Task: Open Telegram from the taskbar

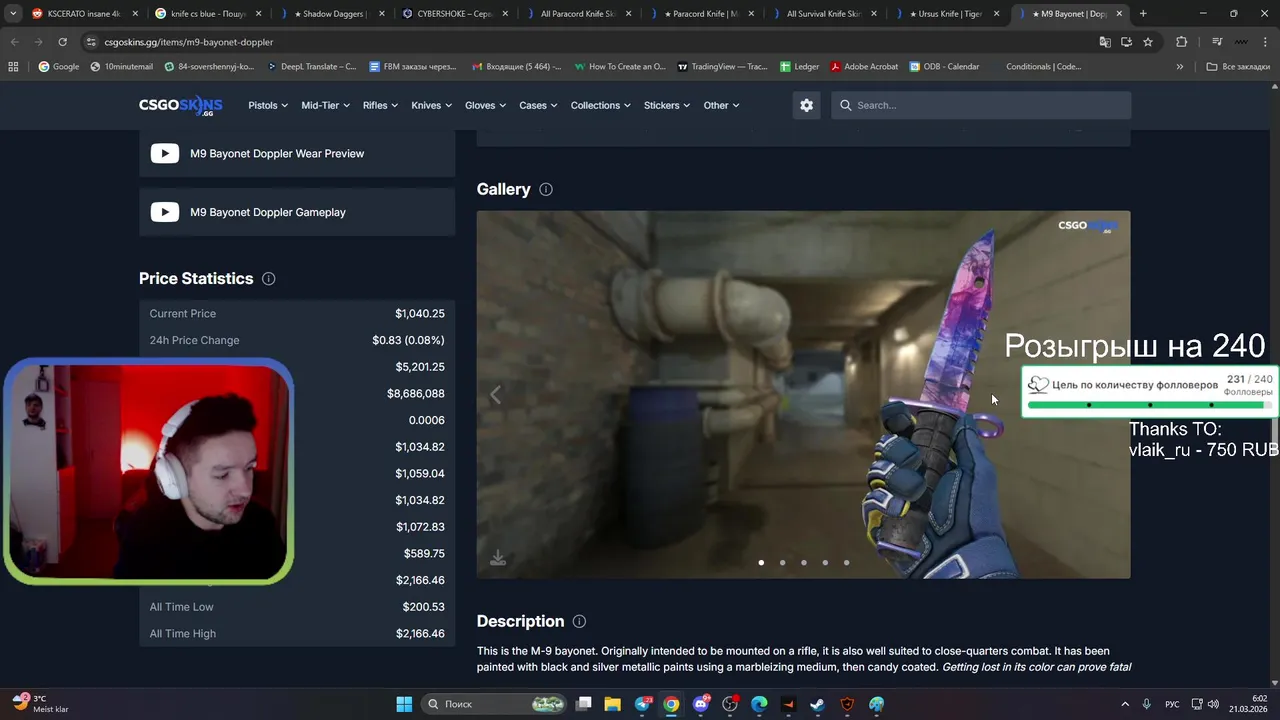Action: pos(642,704)
